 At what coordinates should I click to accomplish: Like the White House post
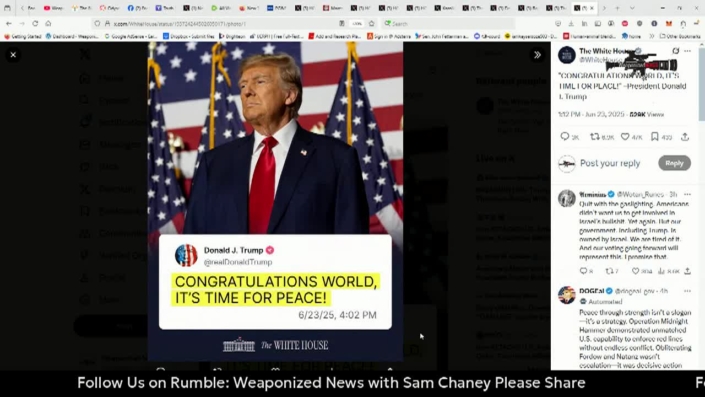(625, 136)
